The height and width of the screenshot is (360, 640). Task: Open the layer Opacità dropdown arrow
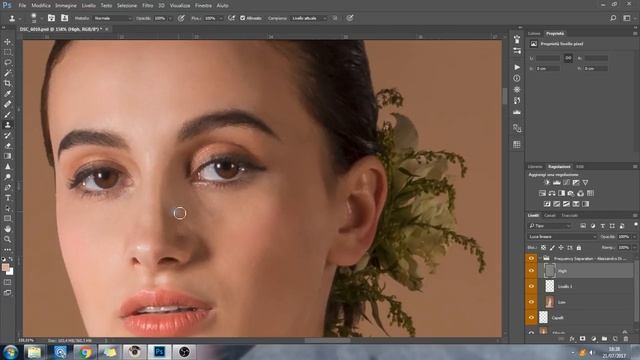click(634, 236)
